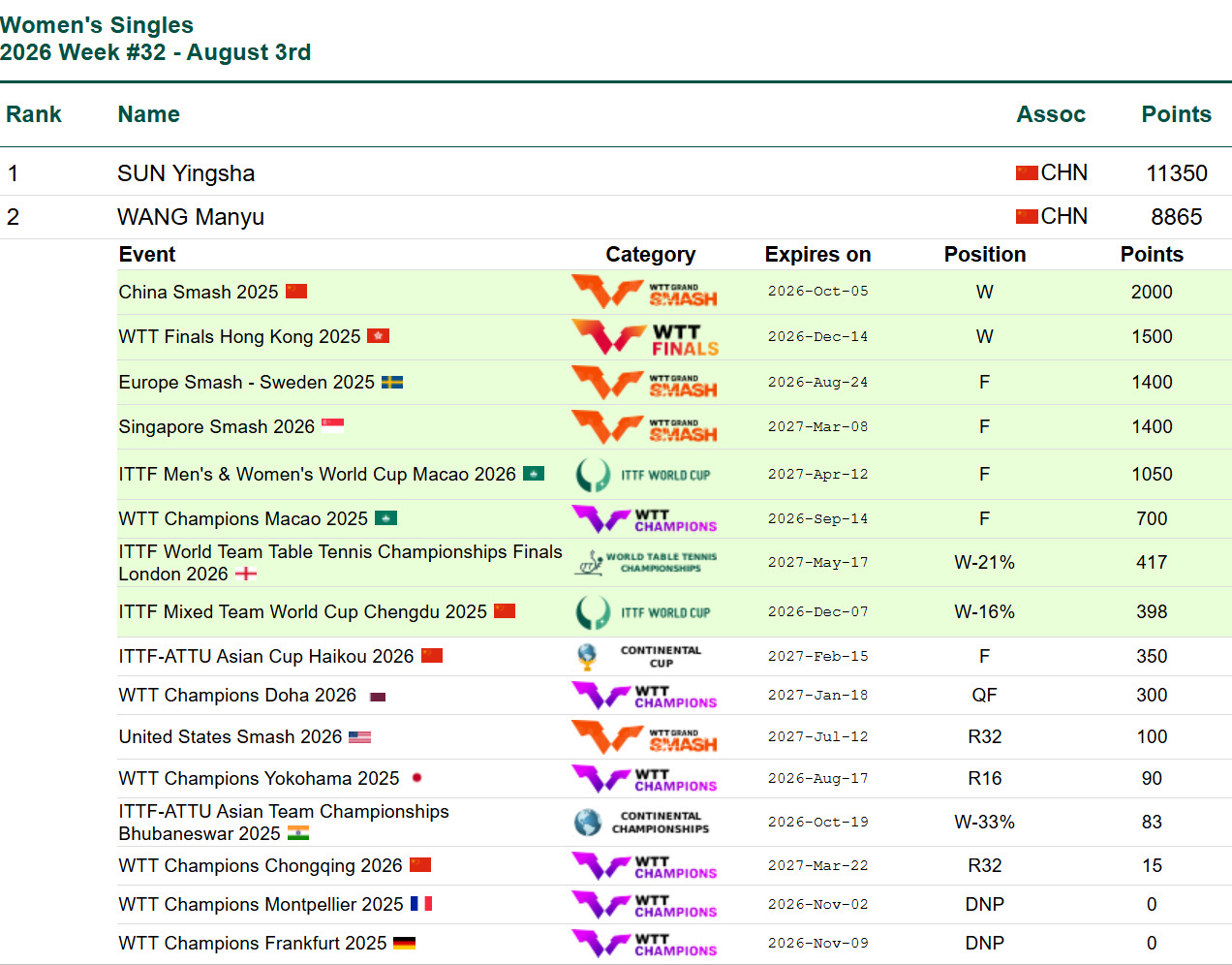Click the WTT Grand Smash logo for China Smash 2025
The image size is (1232, 965).
pyautogui.click(x=645, y=292)
